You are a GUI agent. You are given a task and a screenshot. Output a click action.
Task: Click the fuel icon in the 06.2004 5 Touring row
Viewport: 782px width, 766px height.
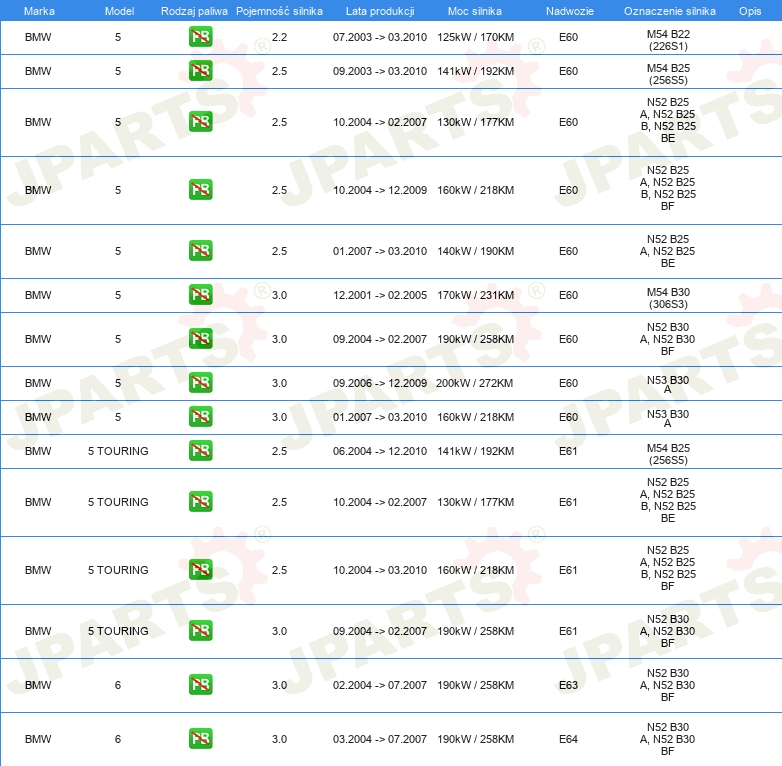point(200,451)
